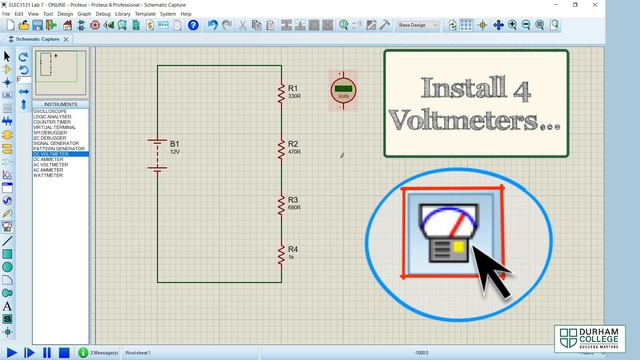Select the 2D Graphics Box tool
Image resolution: width=640 pixels, height=360 pixels.
(x=7, y=254)
